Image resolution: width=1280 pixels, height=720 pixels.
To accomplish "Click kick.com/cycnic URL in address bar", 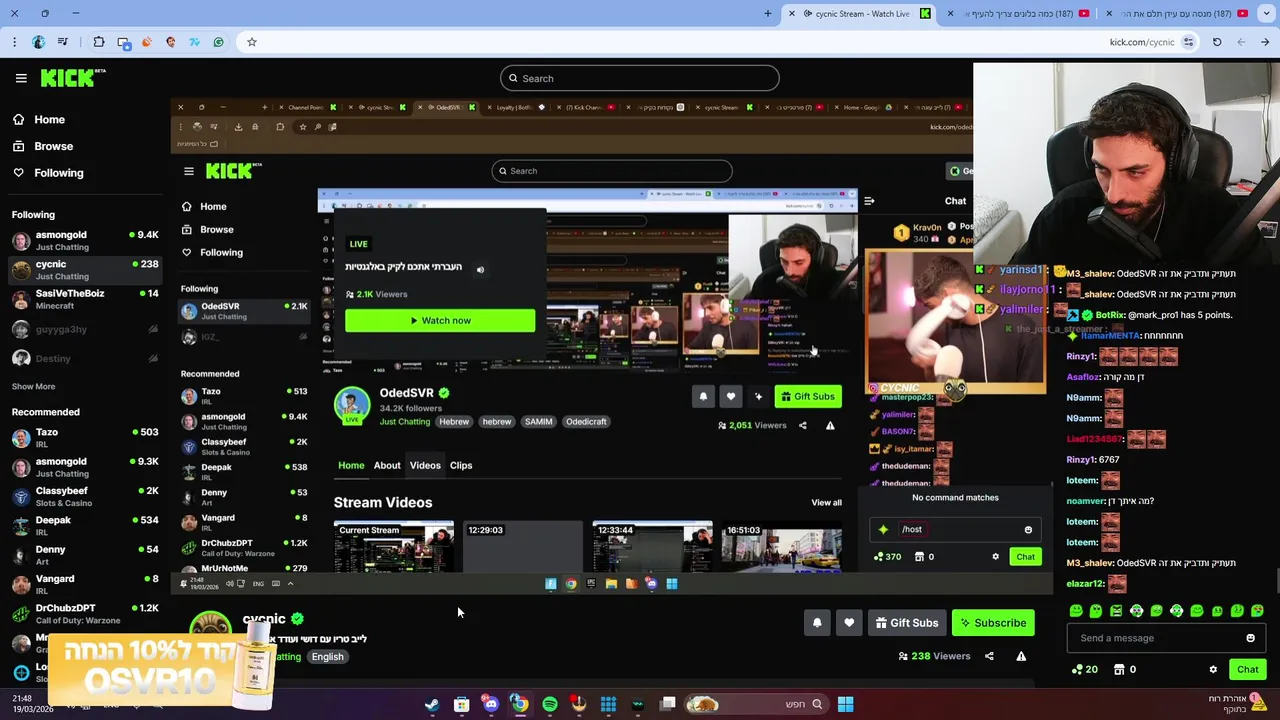I will click(x=1141, y=42).
